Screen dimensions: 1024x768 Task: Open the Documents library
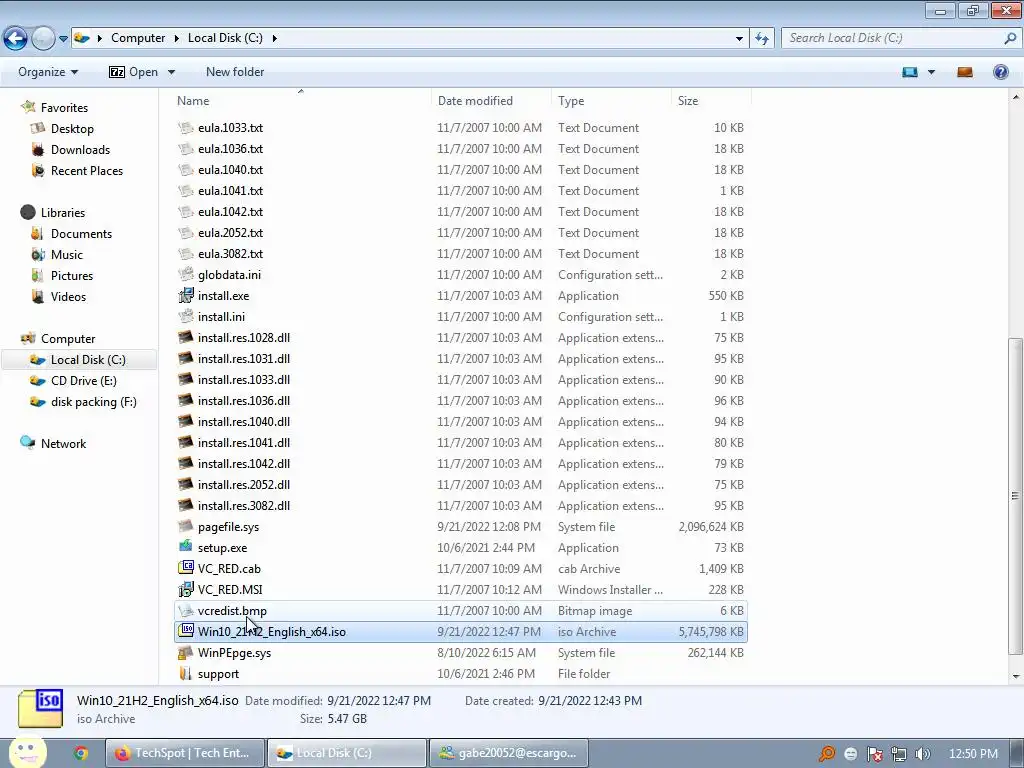pos(81,234)
